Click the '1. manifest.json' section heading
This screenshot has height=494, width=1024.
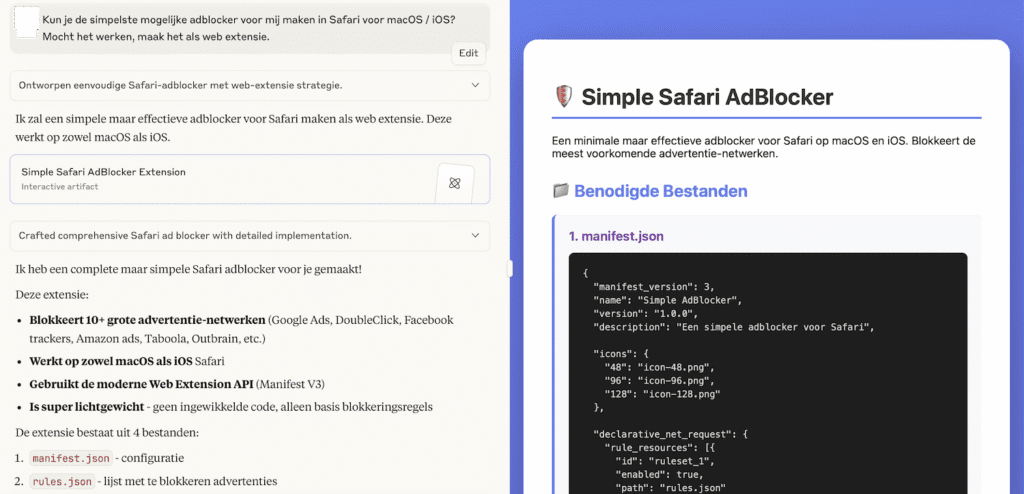[x=616, y=237]
